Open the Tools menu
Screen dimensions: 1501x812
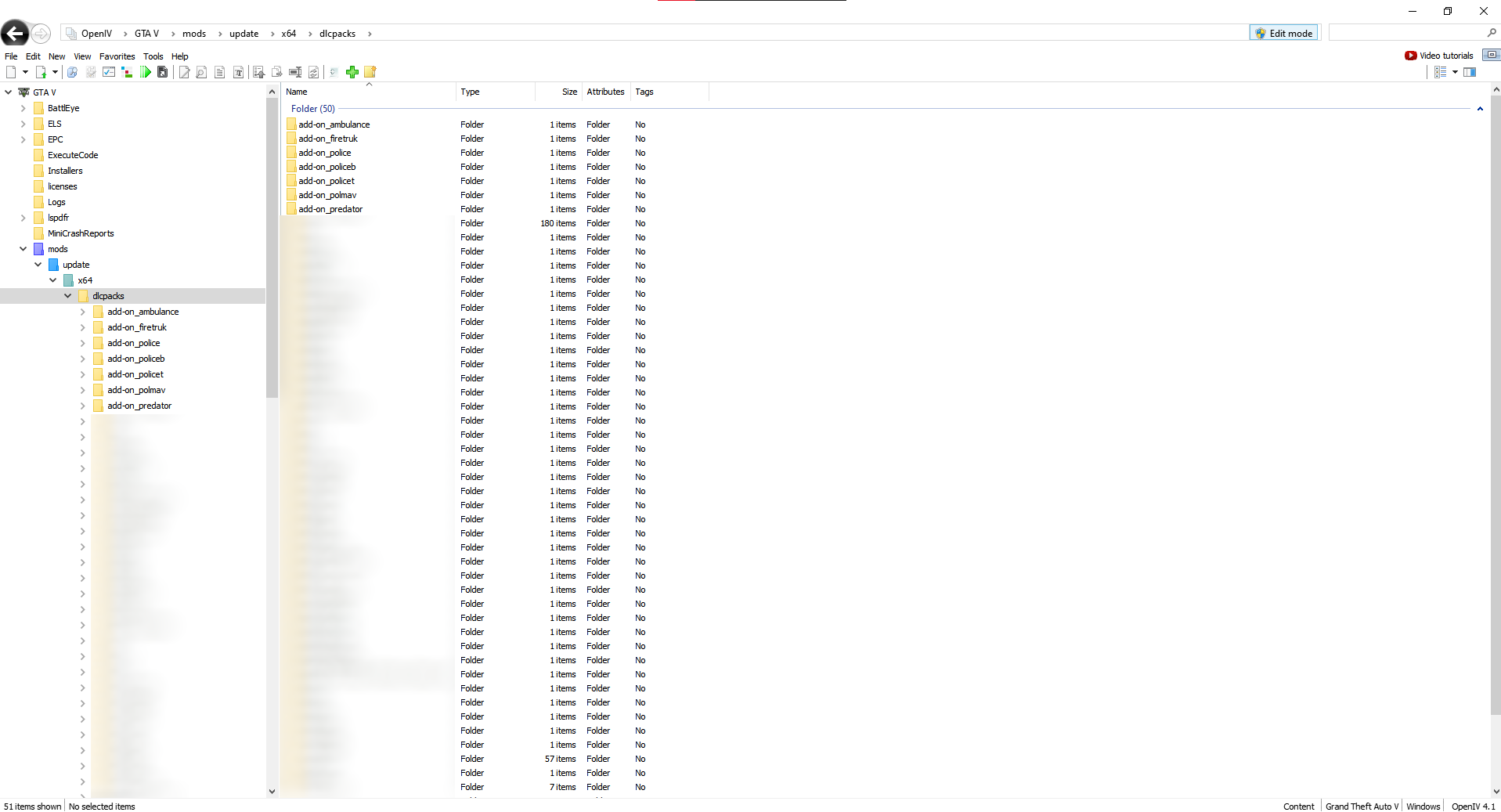[x=153, y=56]
